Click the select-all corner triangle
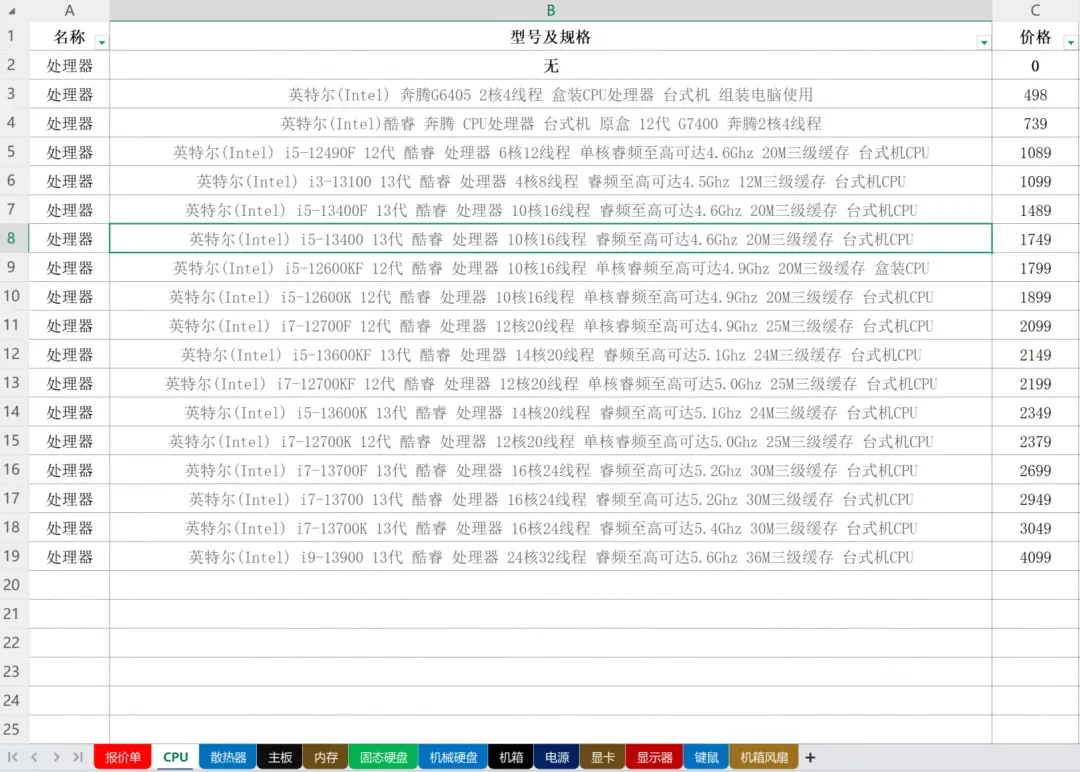The height and width of the screenshot is (772, 1080). 12,10
